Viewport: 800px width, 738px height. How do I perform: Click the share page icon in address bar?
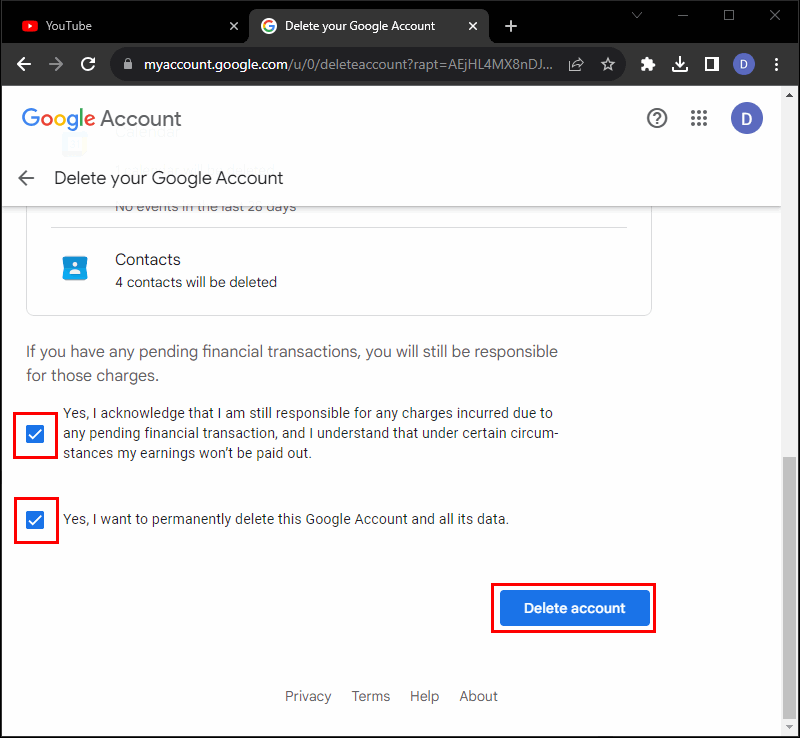(x=576, y=64)
